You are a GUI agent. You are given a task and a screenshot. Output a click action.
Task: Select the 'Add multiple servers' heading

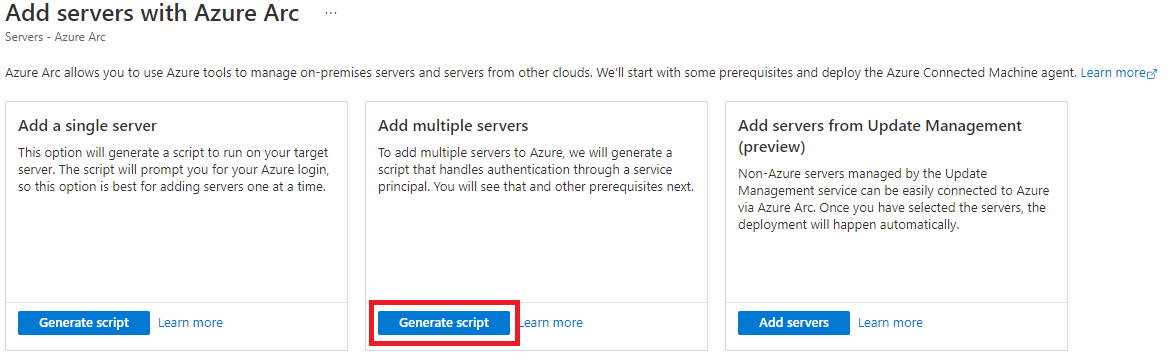click(x=453, y=125)
